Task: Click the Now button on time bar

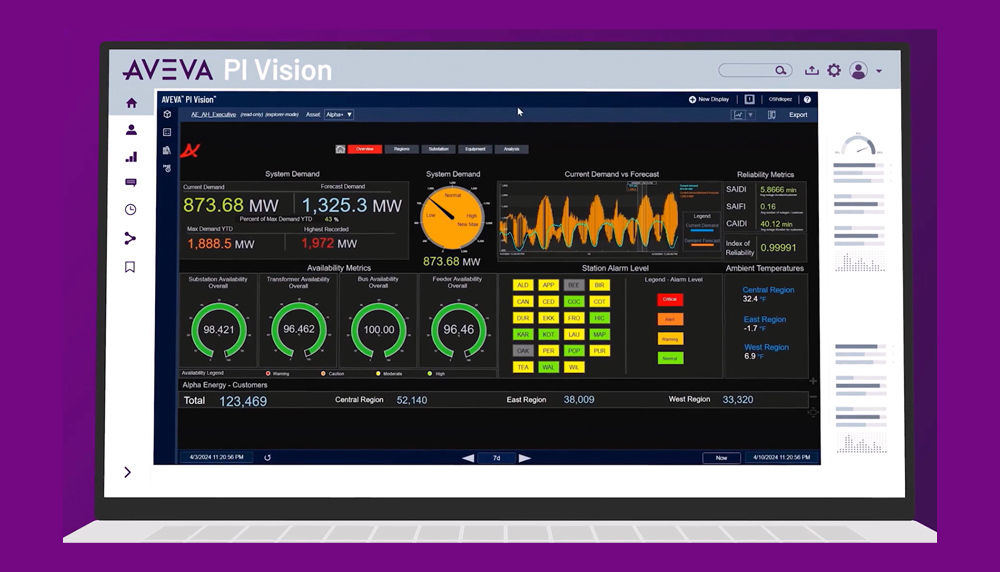Action: (721, 458)
